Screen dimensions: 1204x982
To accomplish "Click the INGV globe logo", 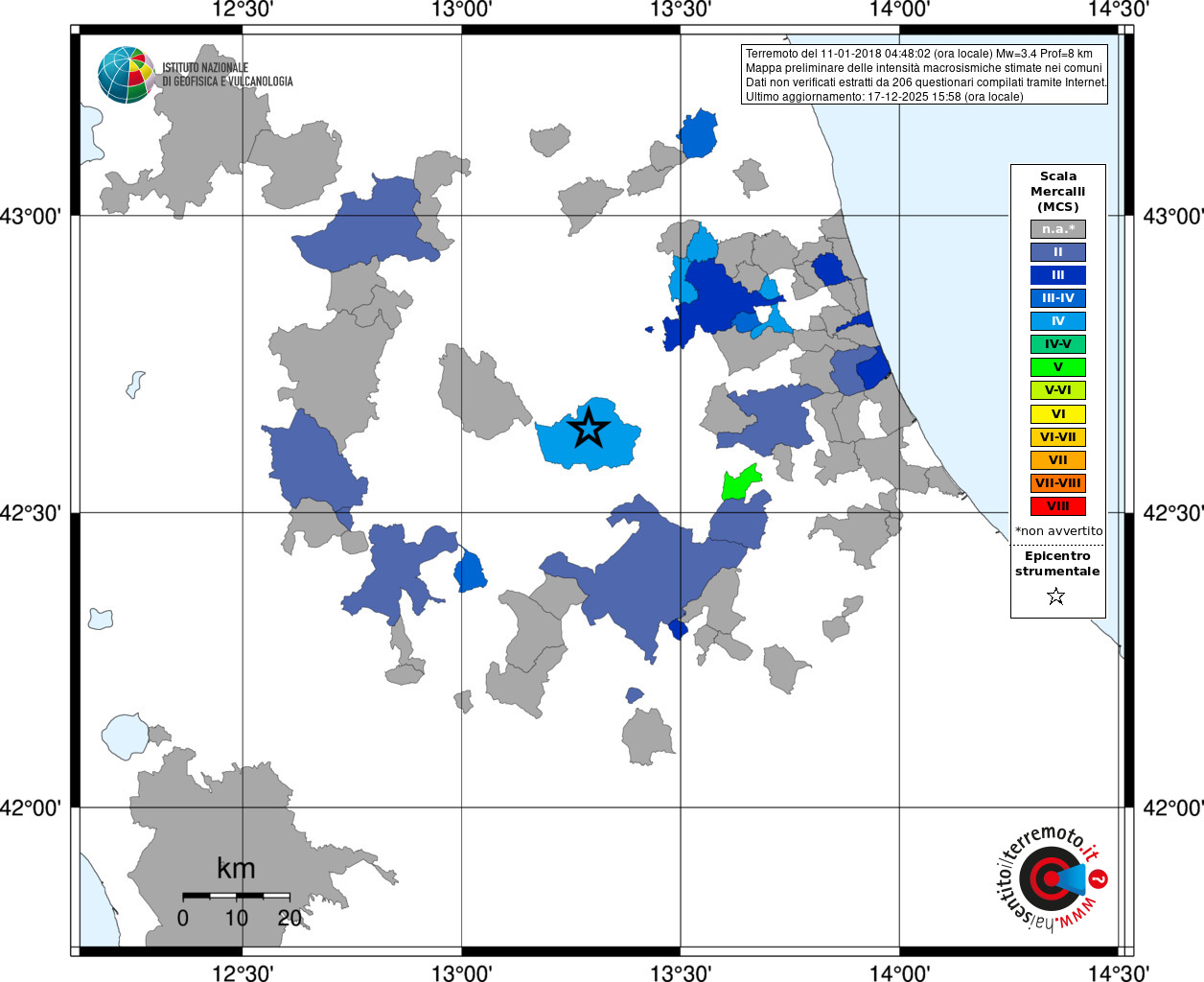I will [126, 75].
